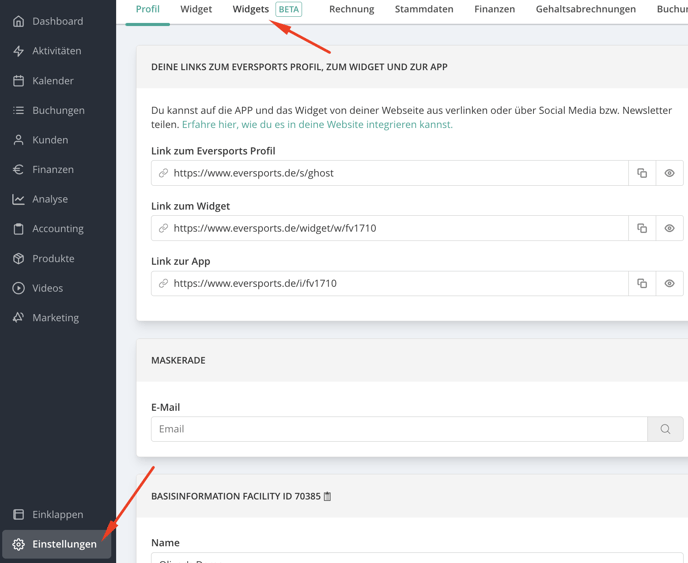Click the Marketing sidebar label
Viewport: 688px width, 563px height.
click(x=55, y=318)
